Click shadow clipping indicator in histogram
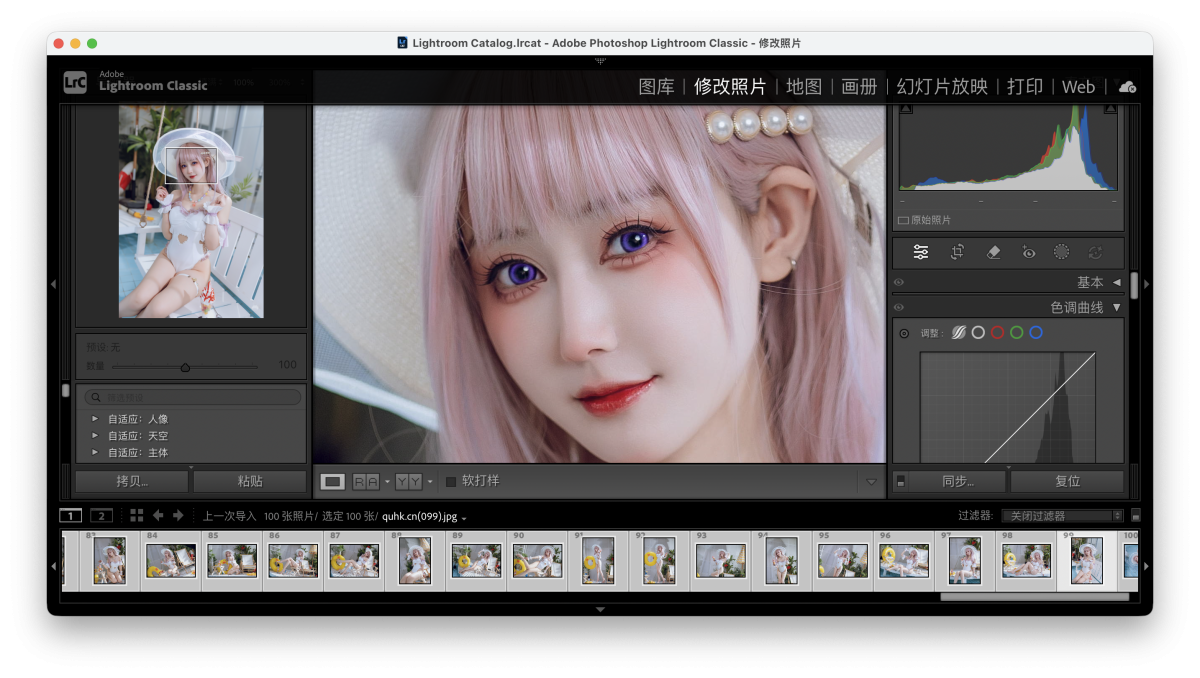This screenshot has height=678, width=1200. pyautogui.click(x=904, y=108)
